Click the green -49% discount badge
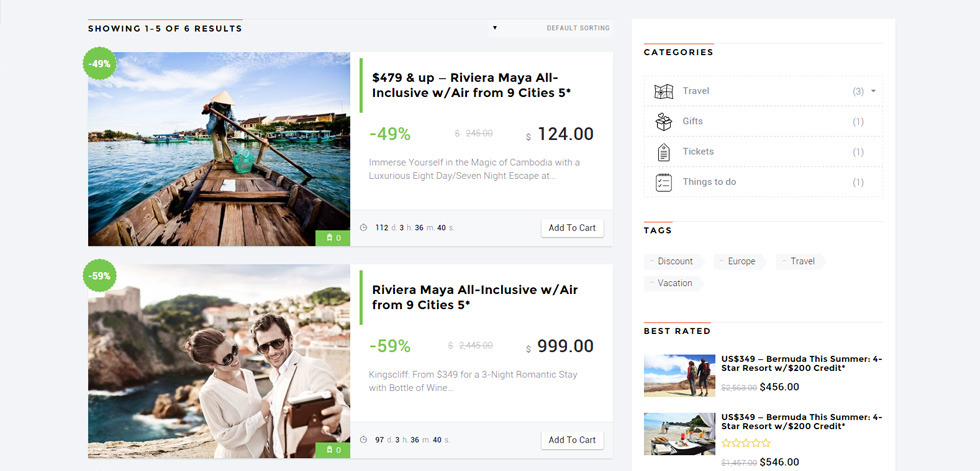 click(x=99, y=64)
